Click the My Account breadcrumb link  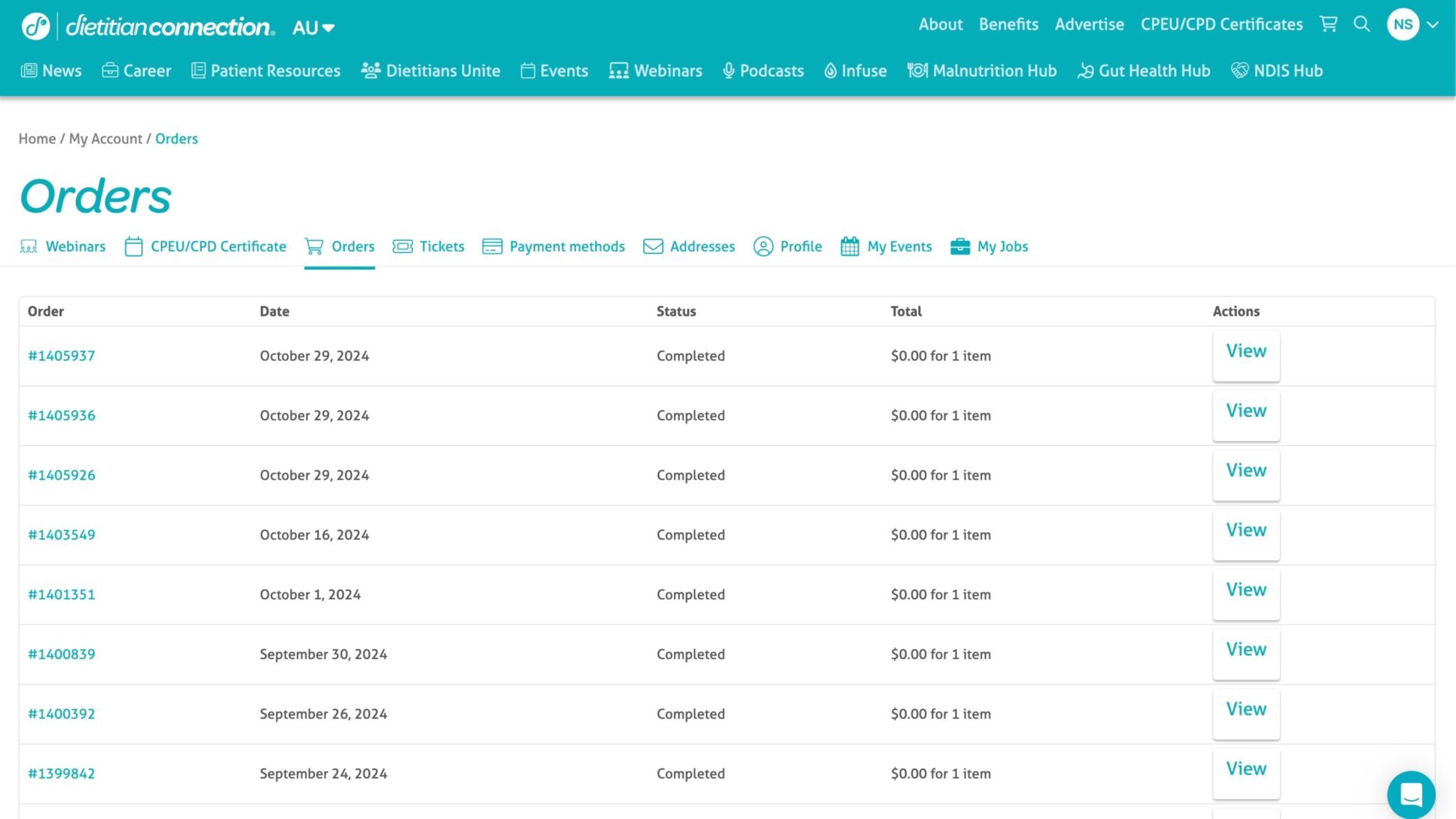pyautogui.click(x=105, y=139)
